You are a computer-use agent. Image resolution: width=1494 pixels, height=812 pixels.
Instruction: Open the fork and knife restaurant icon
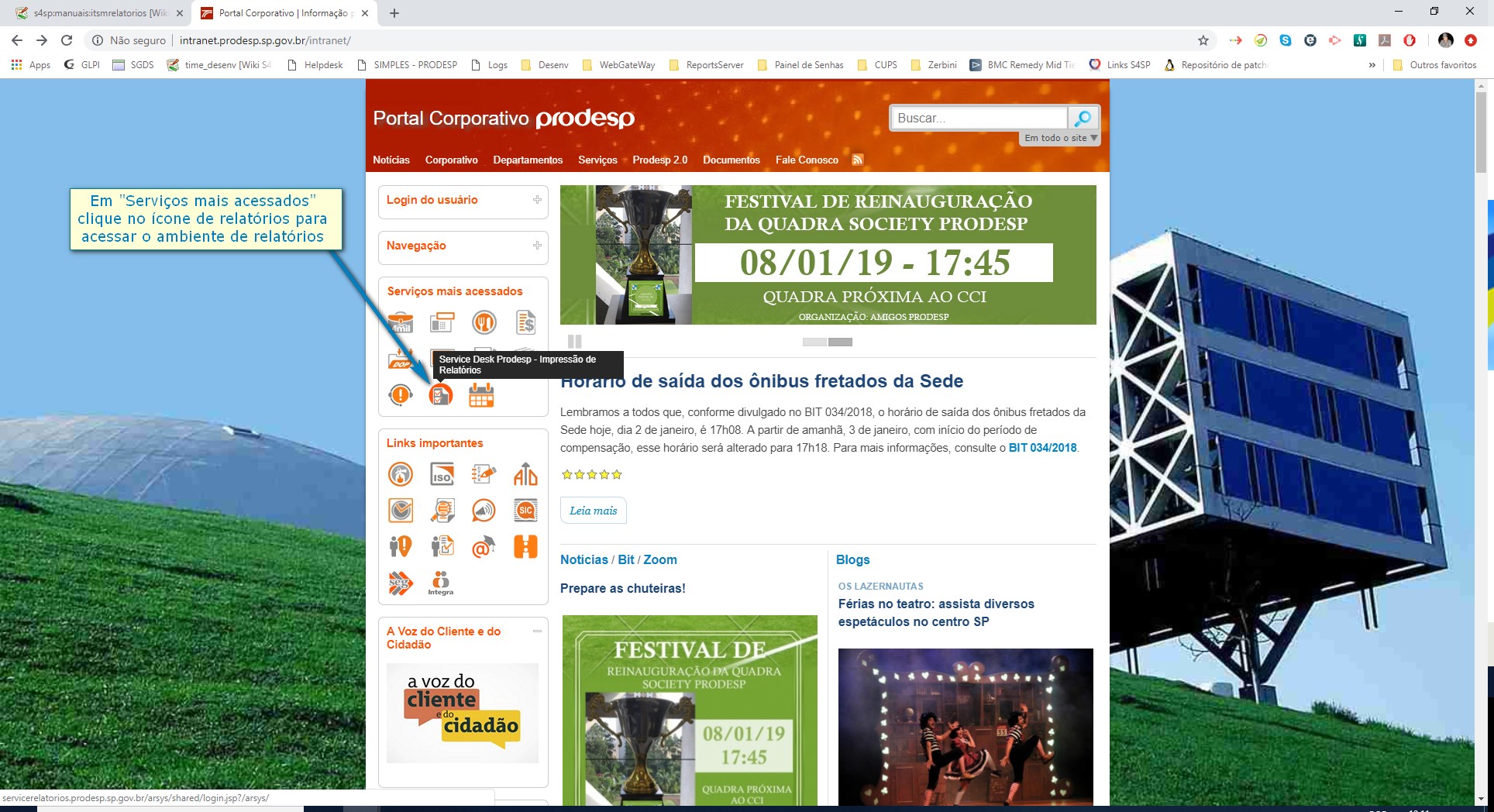pos(484,322)
